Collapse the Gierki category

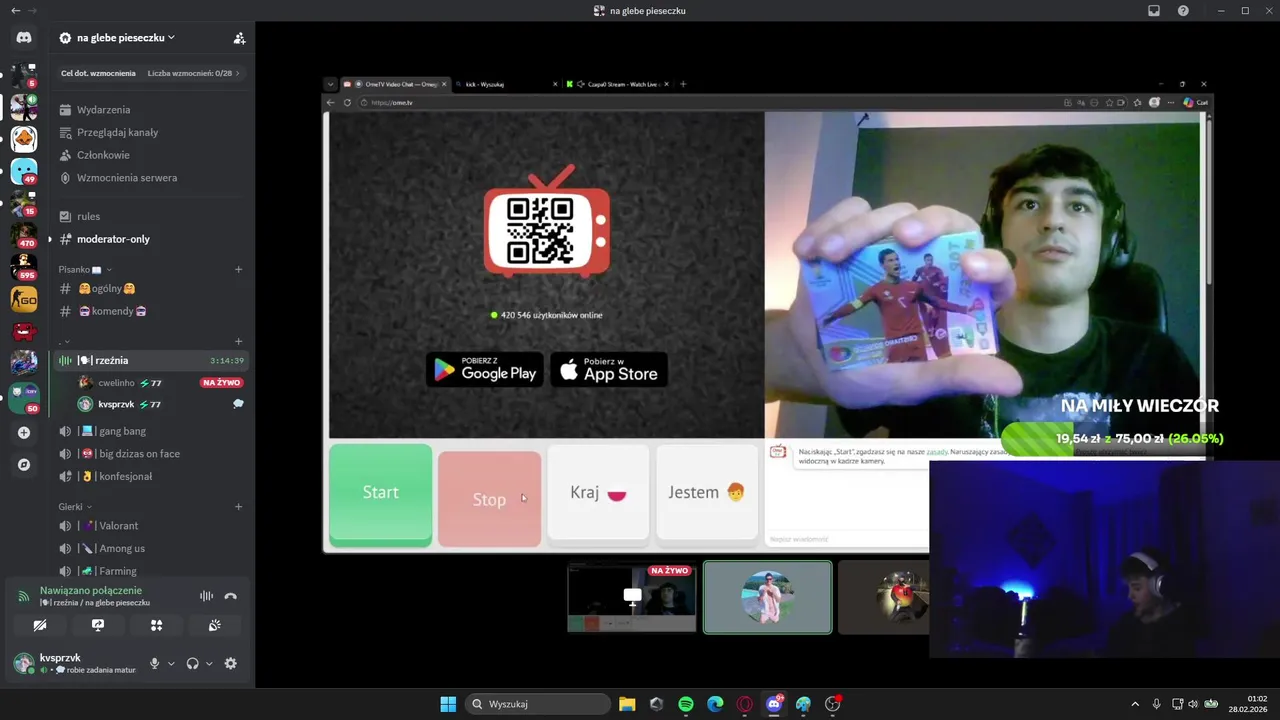(x=75, y=506)
